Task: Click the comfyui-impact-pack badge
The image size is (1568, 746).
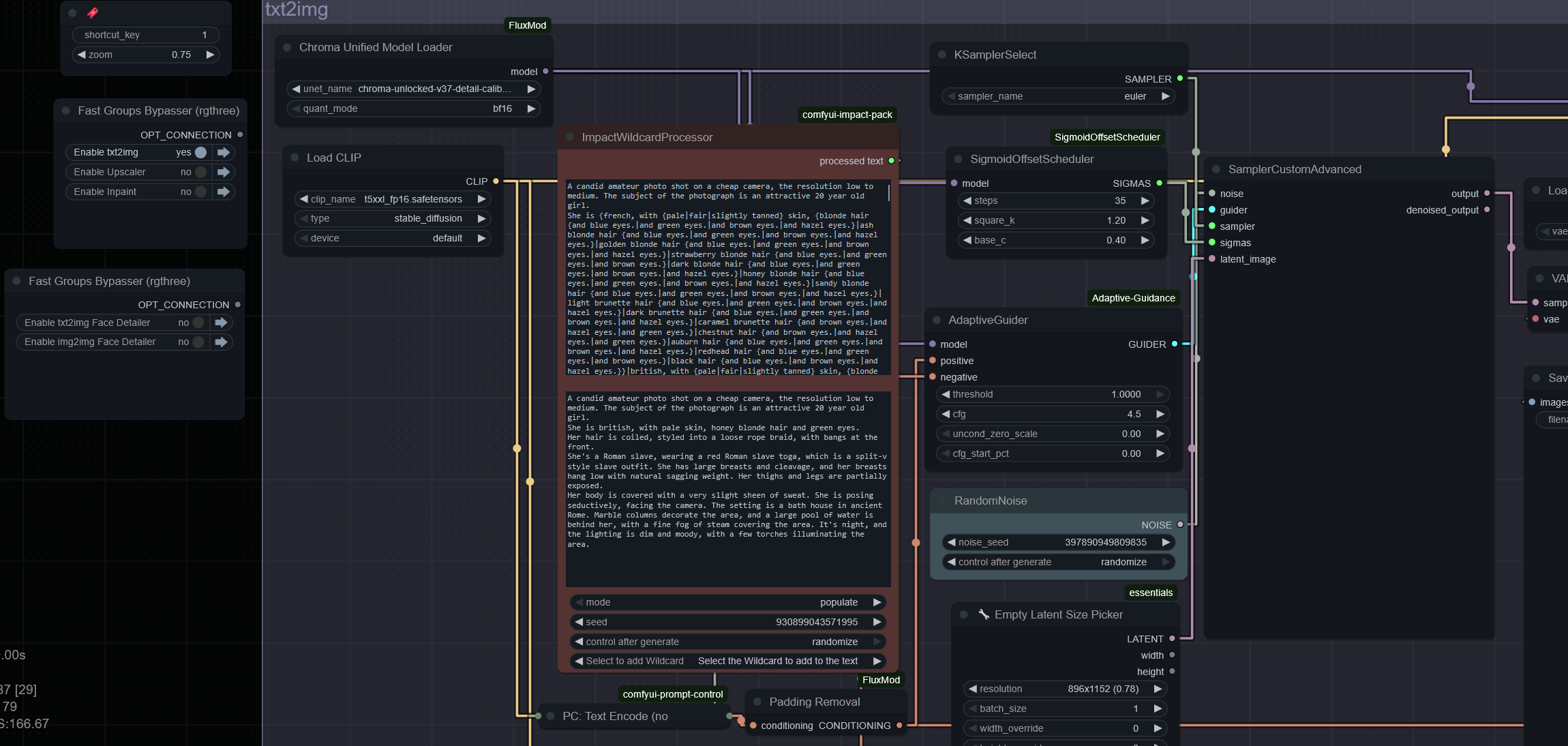Action: pyautogui.click(x=847, y=115)
